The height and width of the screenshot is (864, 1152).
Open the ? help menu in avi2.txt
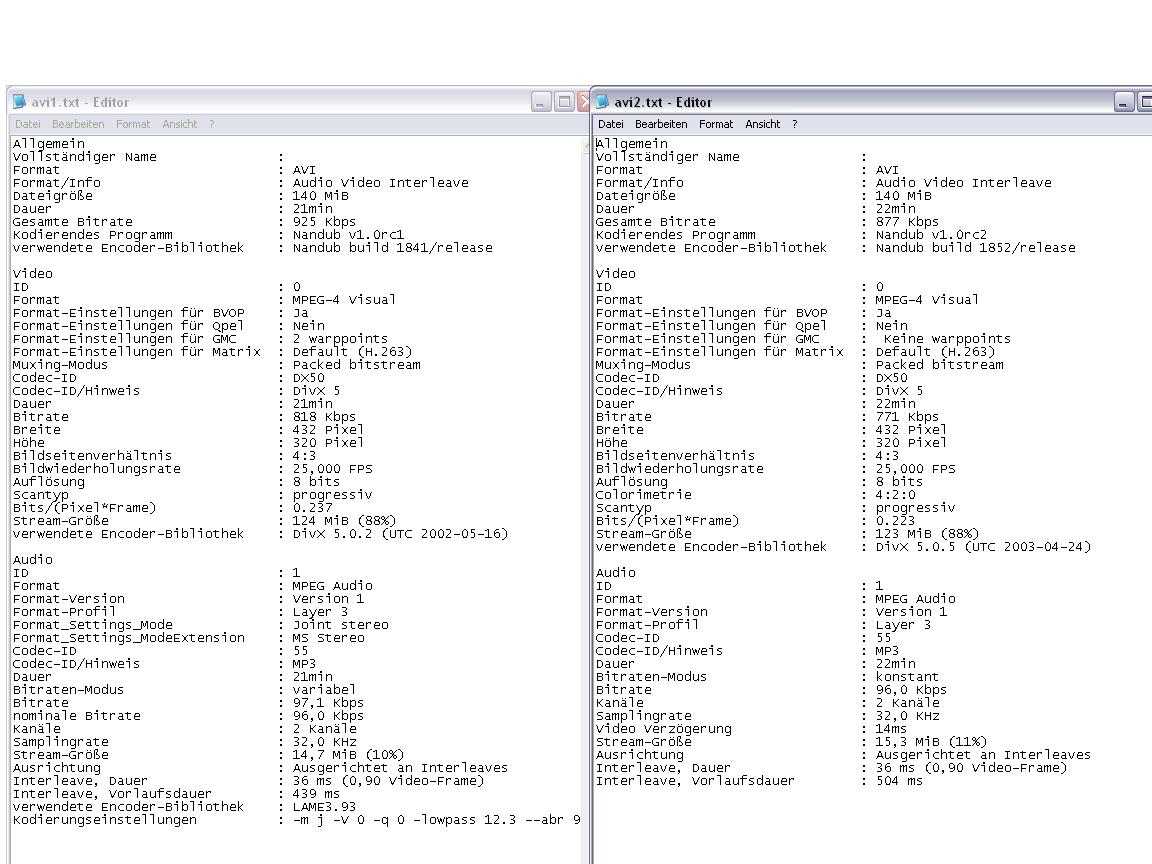tap(795, 124)
